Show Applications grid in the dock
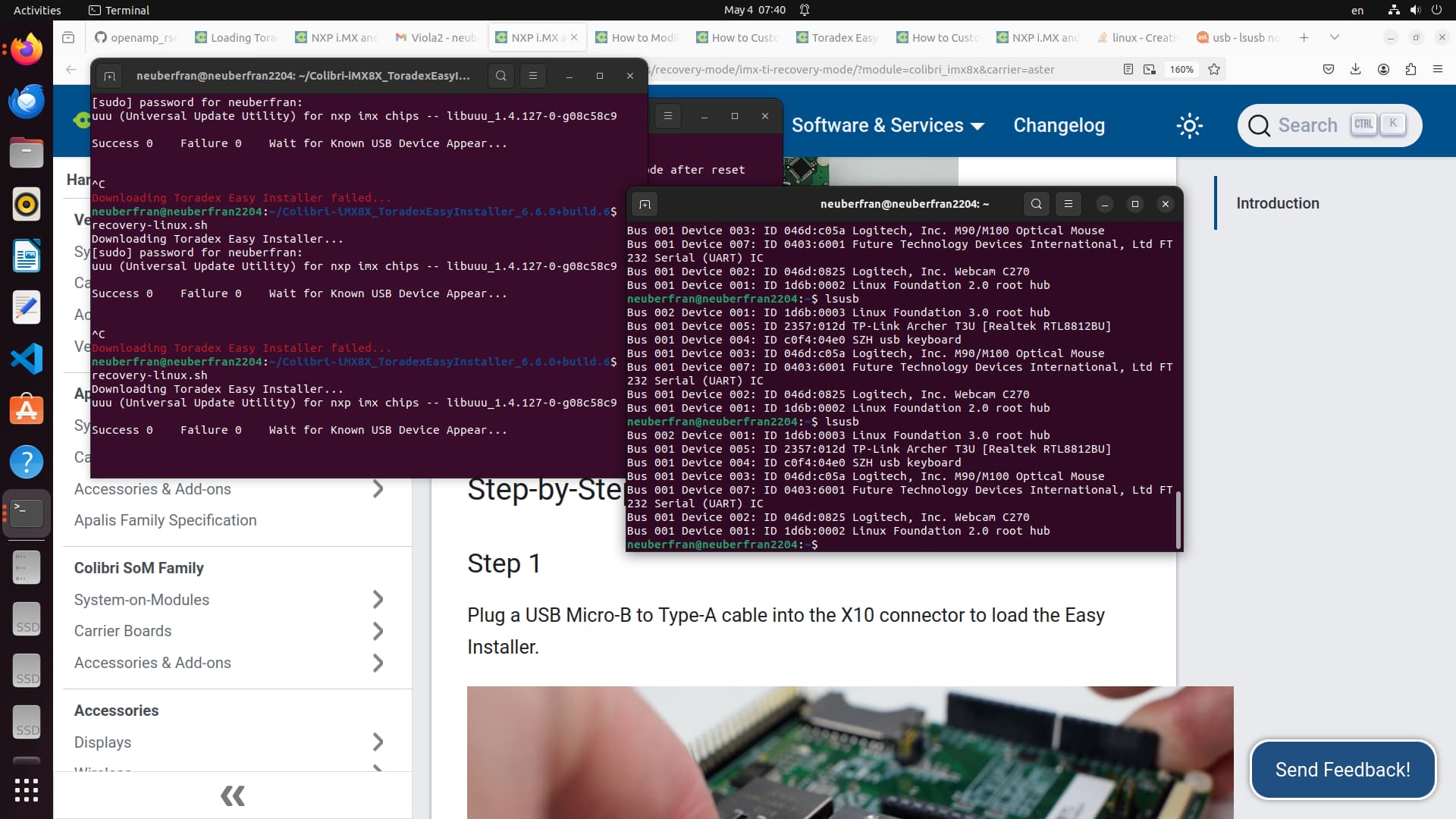Screen dimensions: 1456x819 click(x=27, y=790)
